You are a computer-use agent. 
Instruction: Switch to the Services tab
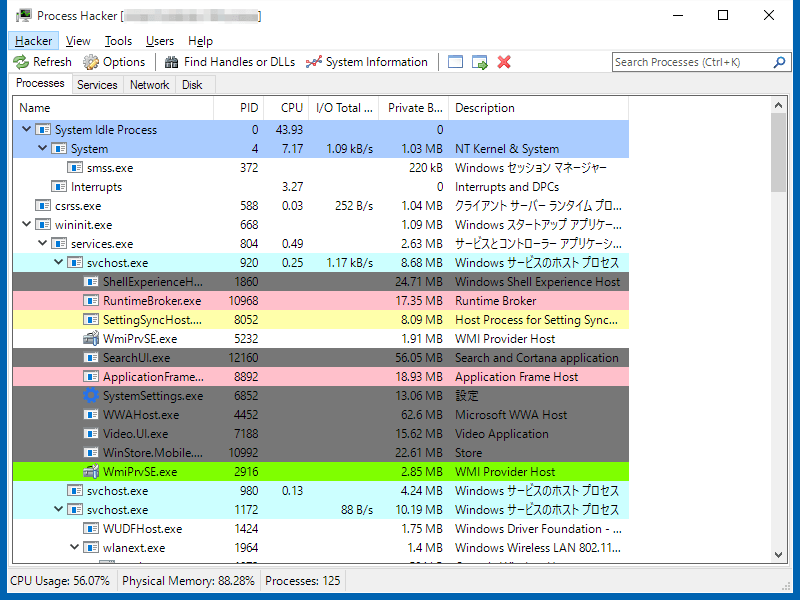(97, 85)
